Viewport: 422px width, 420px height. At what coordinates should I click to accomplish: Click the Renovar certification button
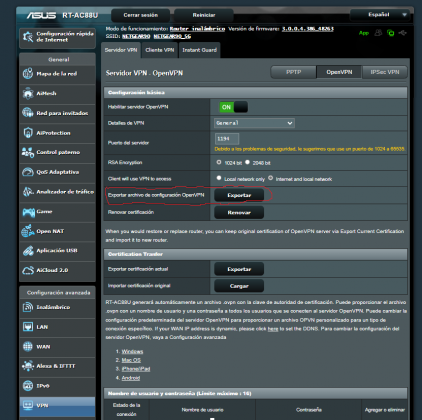coord(239,212)
